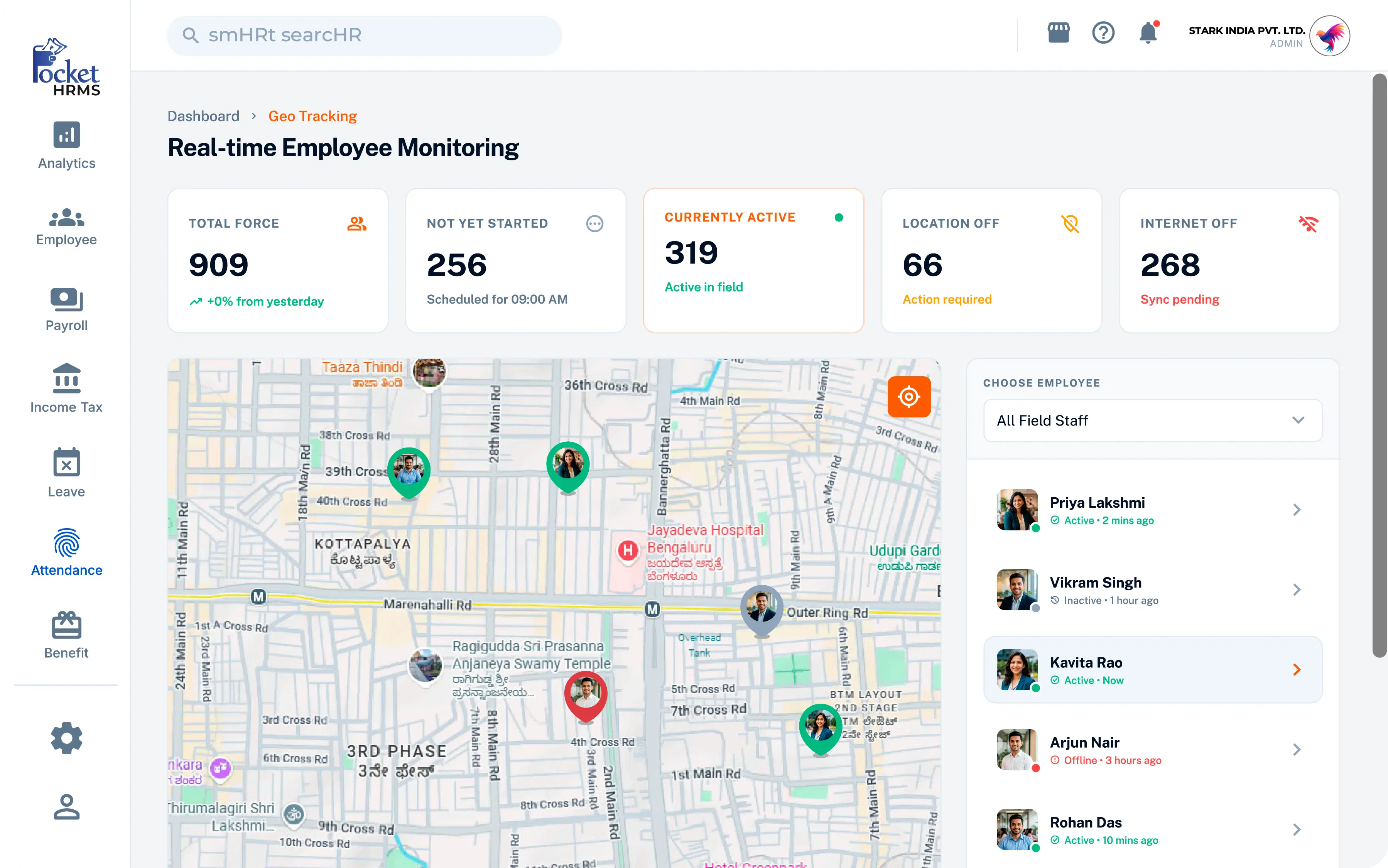Click Arjun Nair's profile photo

click(x=1017, y=749)
